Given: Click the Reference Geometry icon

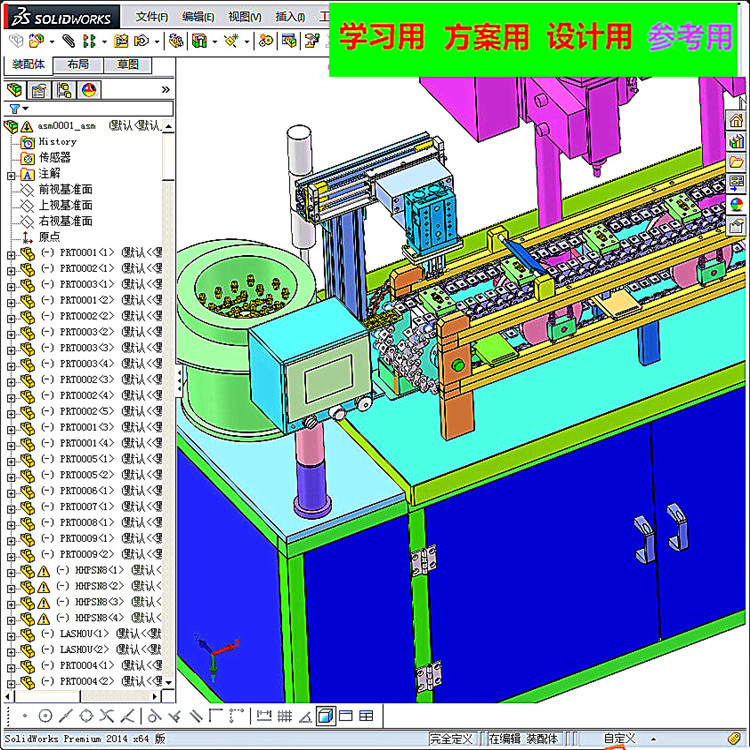Looking at the screenshot, I should 232,41.
